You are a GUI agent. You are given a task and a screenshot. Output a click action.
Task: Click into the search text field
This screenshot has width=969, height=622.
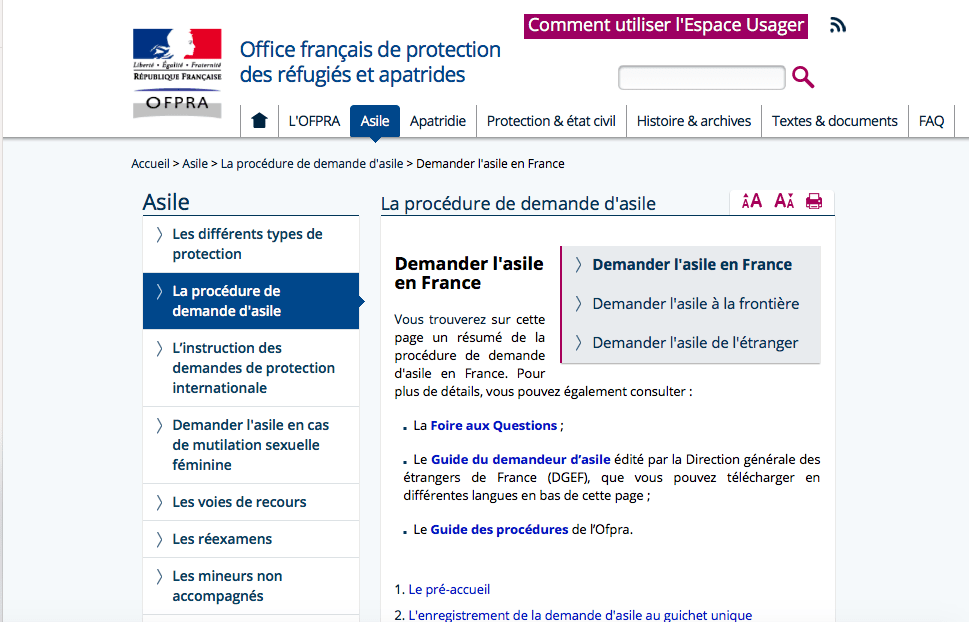(701, 77)
